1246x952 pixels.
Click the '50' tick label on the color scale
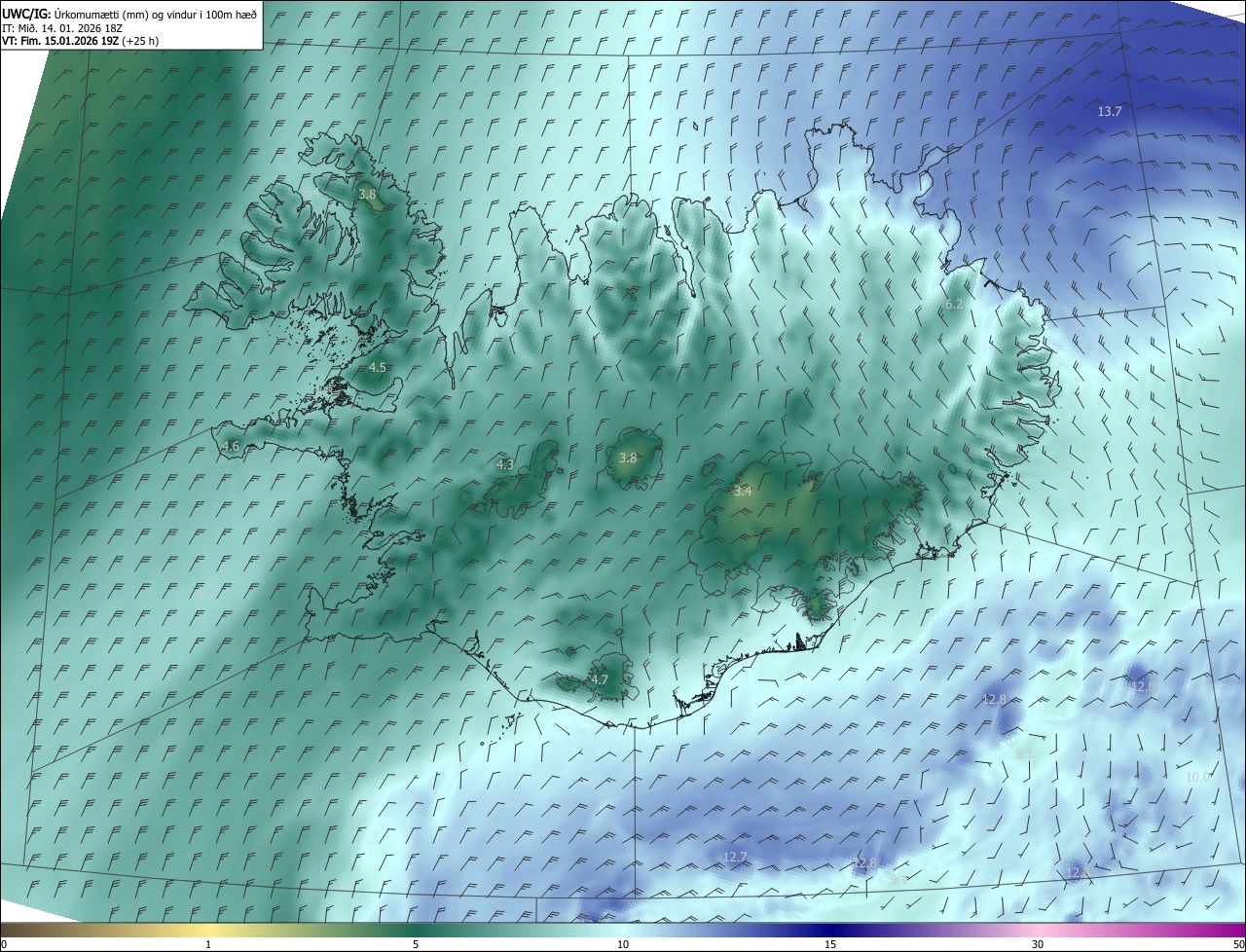1238,945
